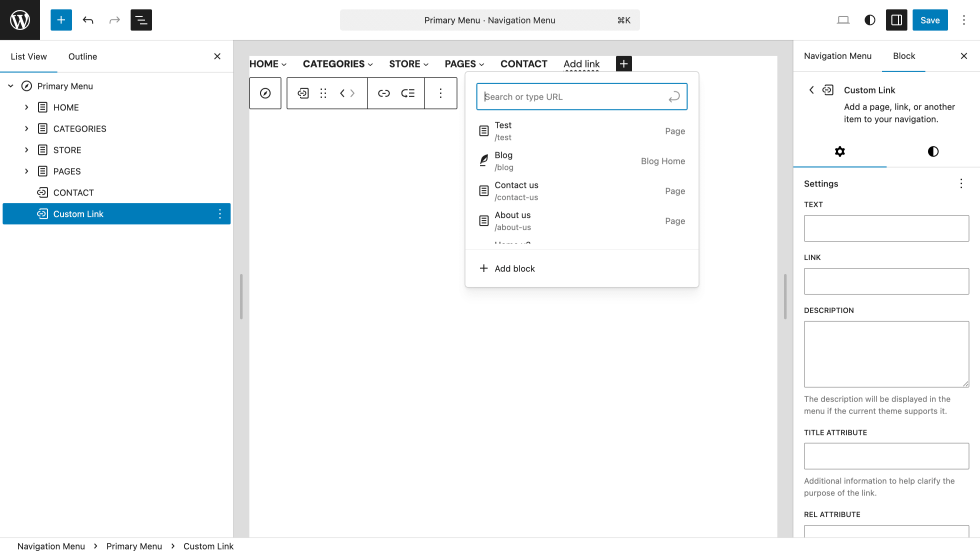The height and width of the screenshot is (554, 980).
Task: Toggle the List View document overview icon
Action: pos(141,20)
